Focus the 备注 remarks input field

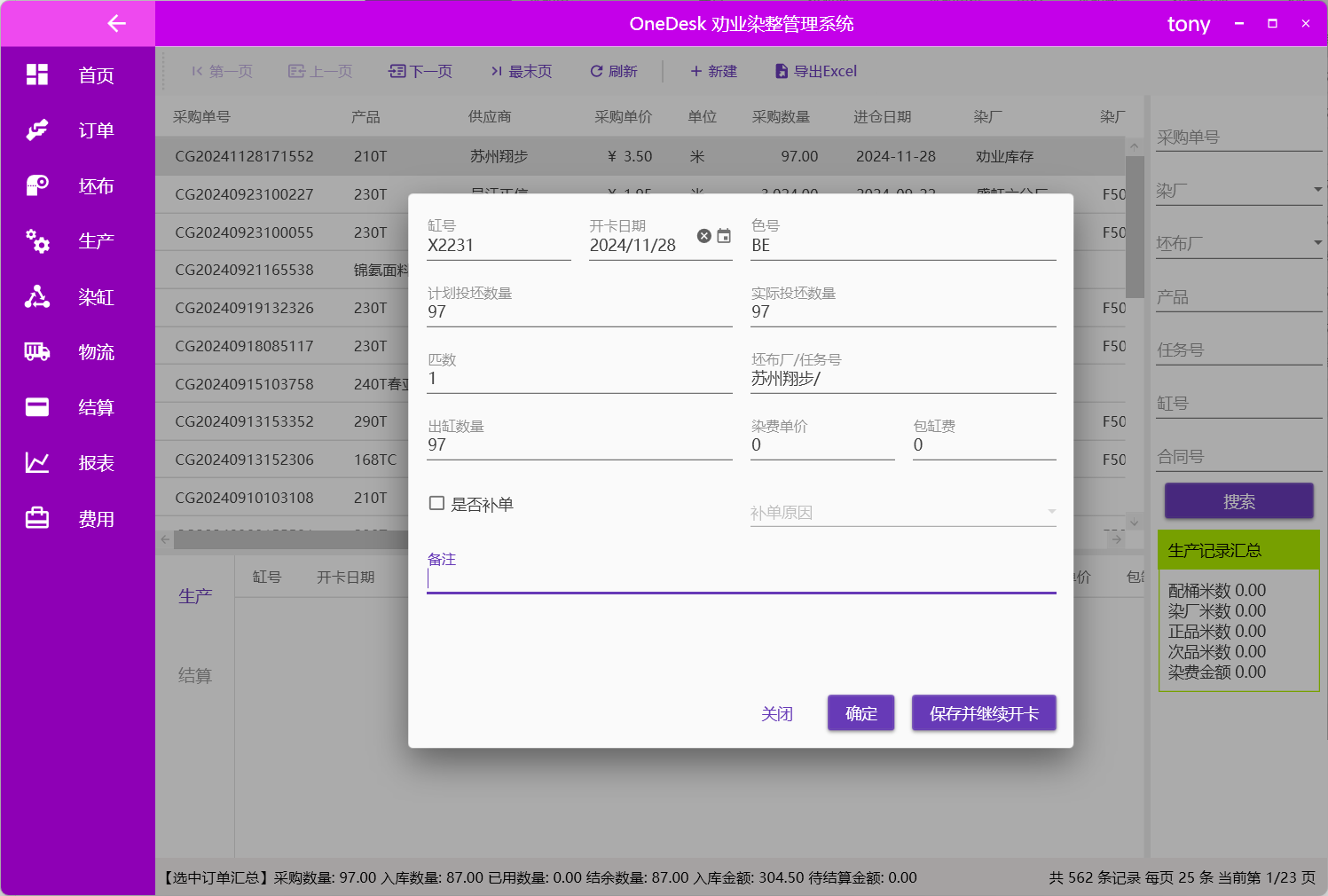pos(741,579)
